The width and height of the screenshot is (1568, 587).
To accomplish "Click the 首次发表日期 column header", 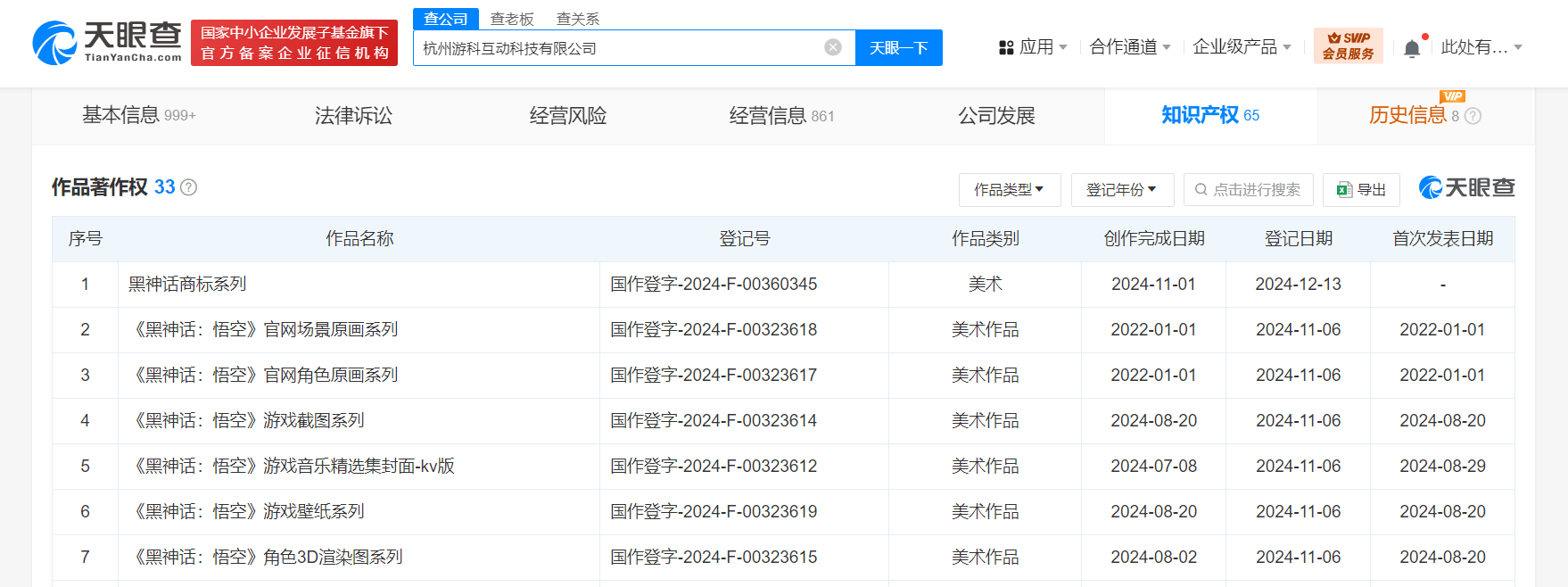I will (x=1443, y=239).
